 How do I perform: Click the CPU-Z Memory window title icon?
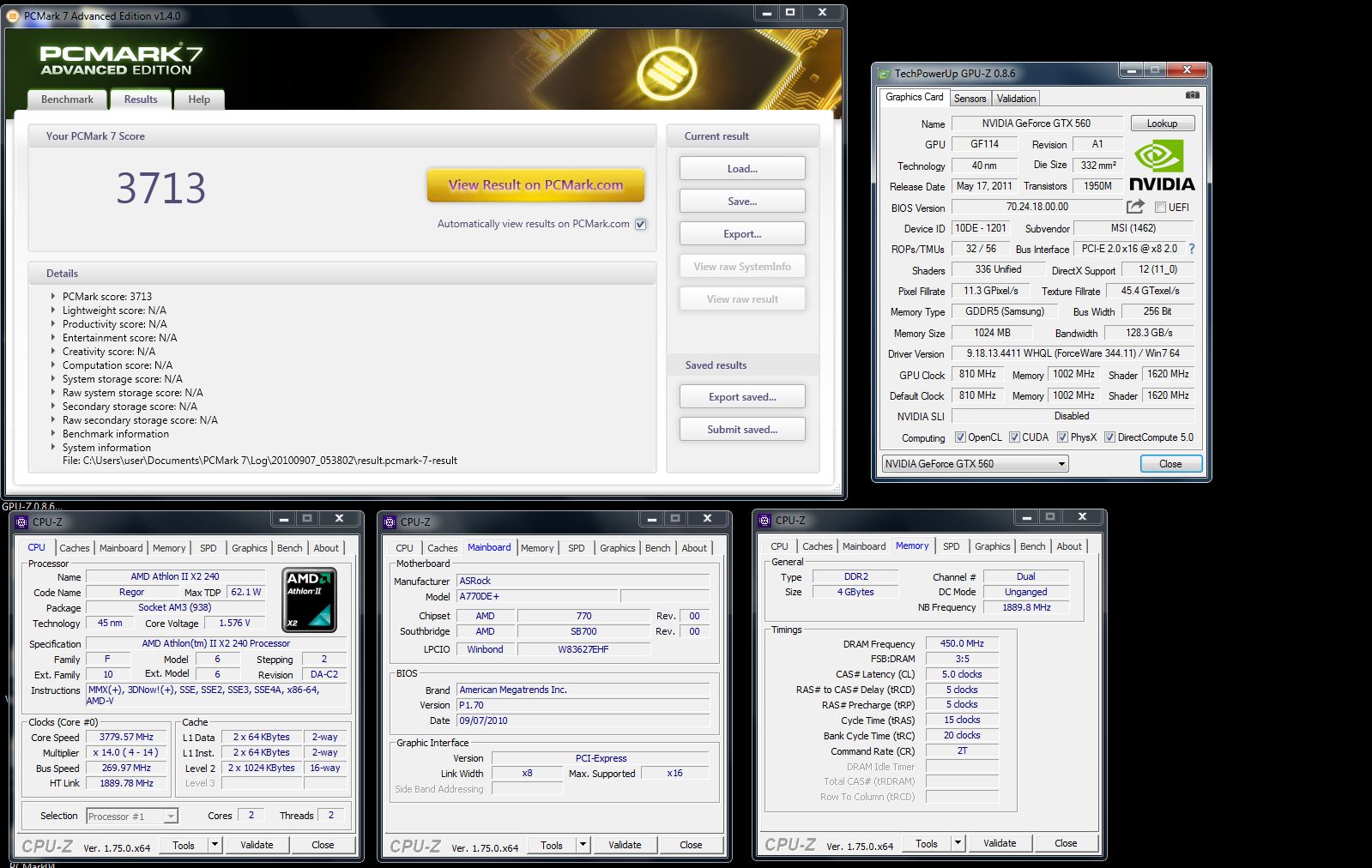tap(765, 520)
